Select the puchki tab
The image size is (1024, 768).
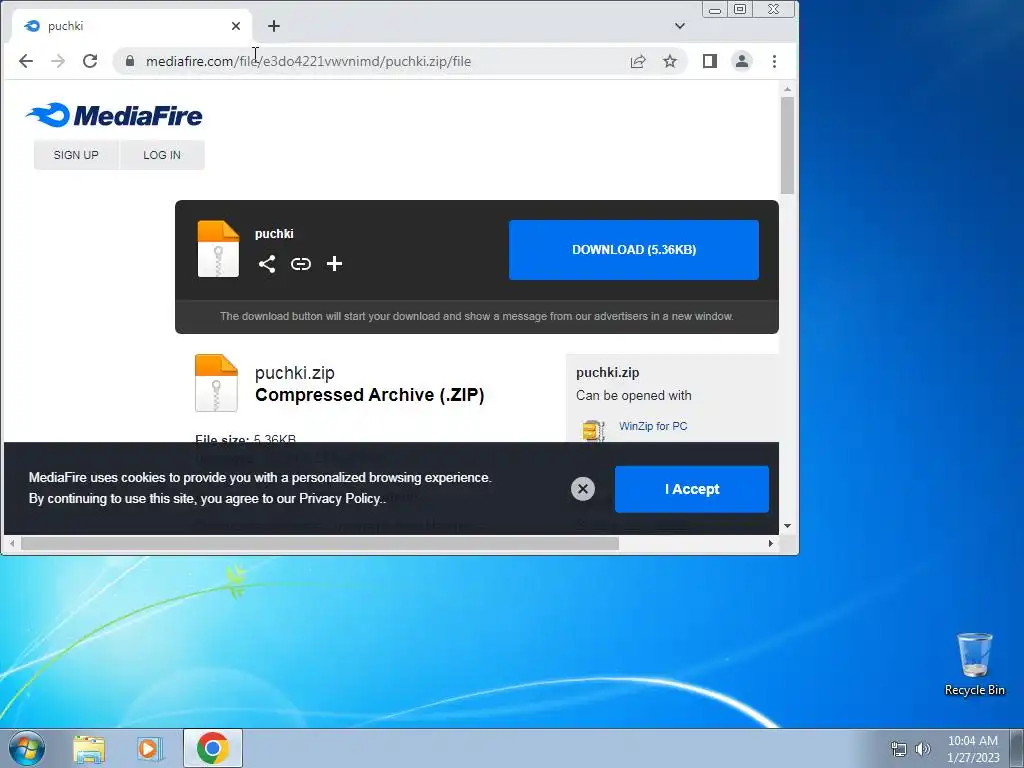131,26
